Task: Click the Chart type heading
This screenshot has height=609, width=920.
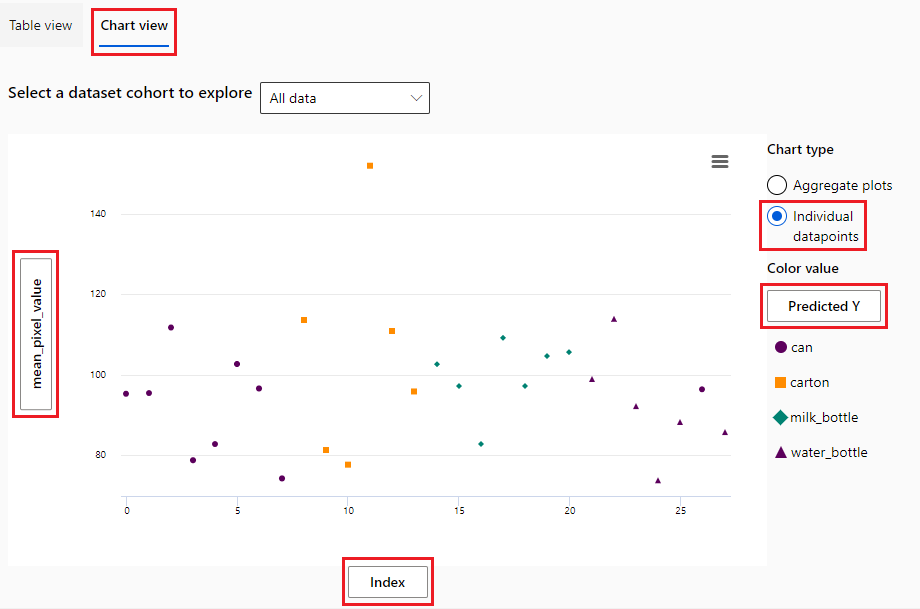Action: click(x=800, y=150)
